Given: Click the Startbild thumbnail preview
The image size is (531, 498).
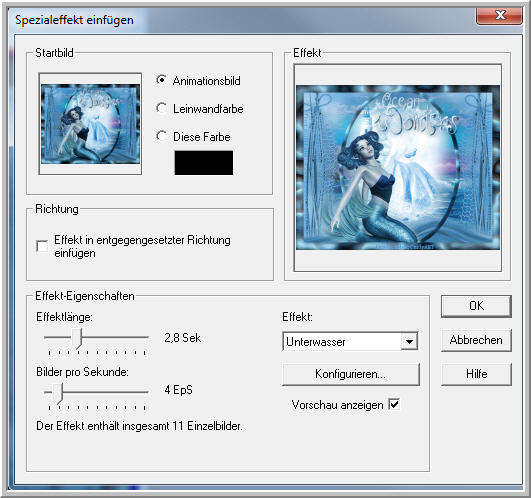Looking at the screenshot, I should tap(90, 124).
